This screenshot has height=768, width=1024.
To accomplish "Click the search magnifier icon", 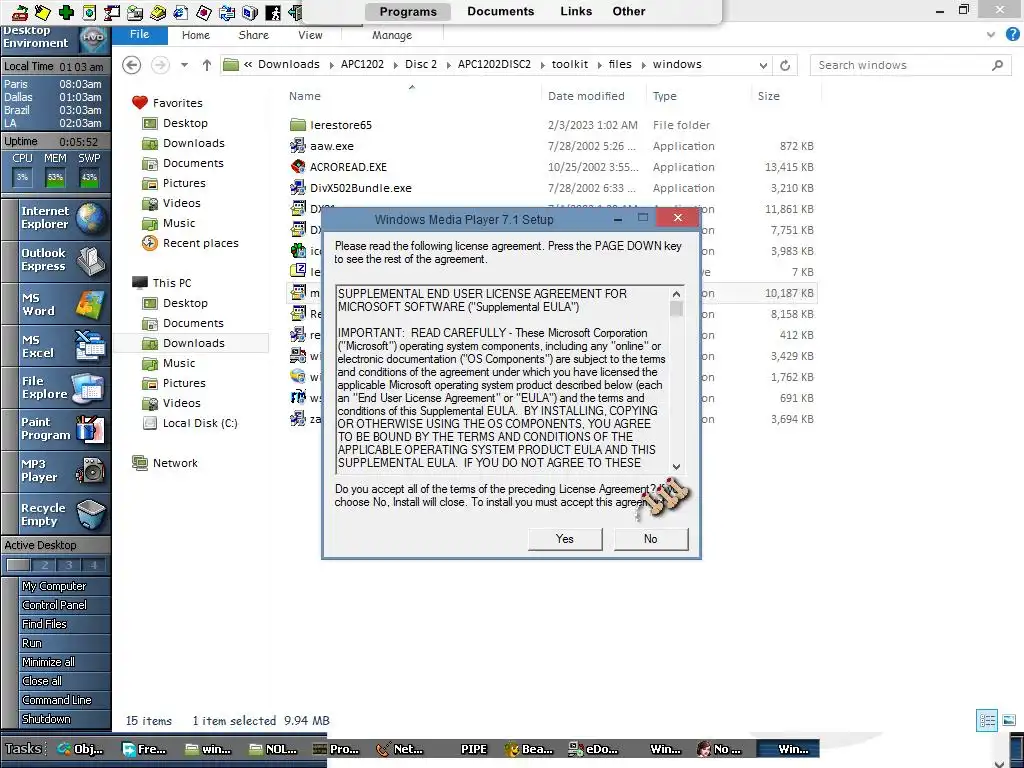I will (x=997, y=65).
